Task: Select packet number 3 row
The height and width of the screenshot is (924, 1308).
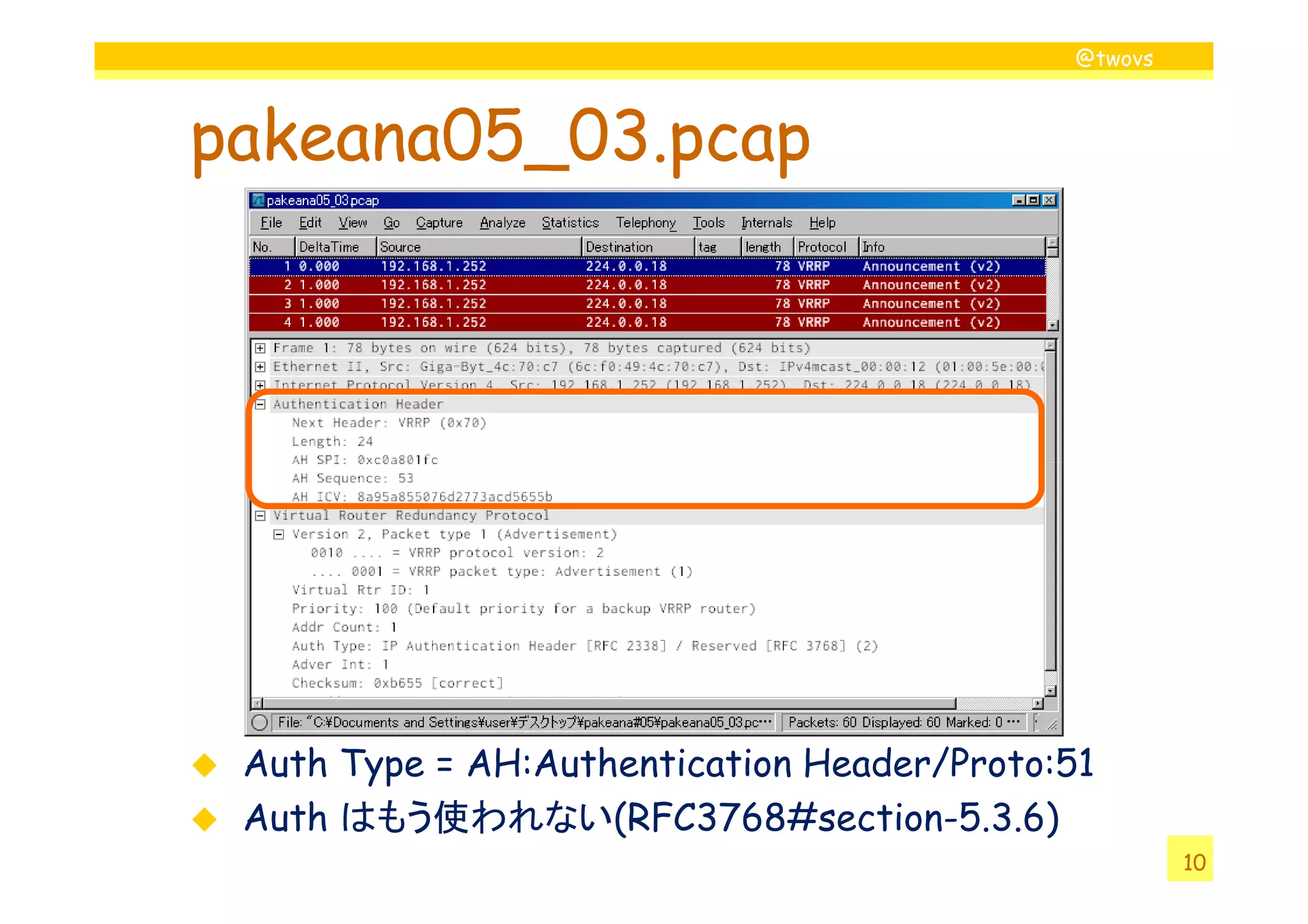Action: point(647,303)
